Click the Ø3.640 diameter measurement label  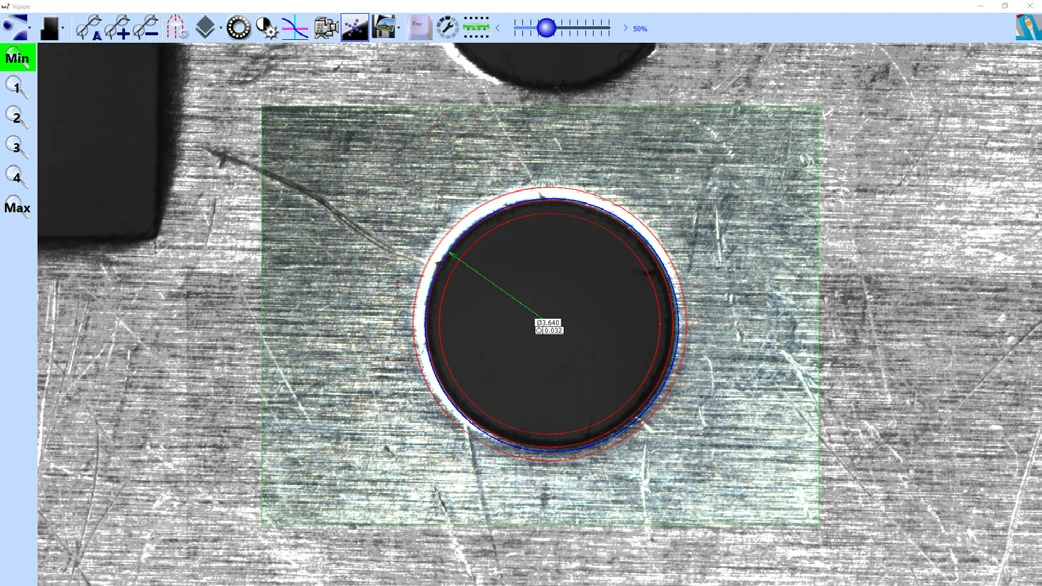(x=548, y=322)
